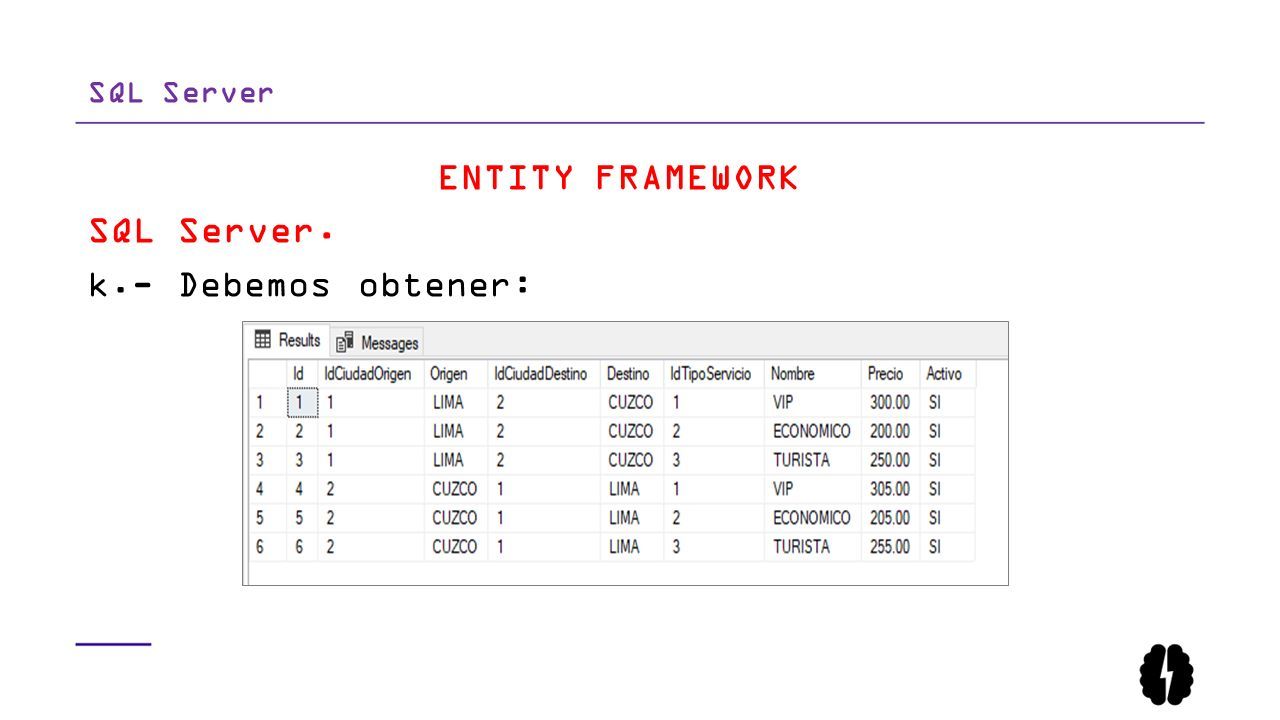Click the SQL Server slide title
This screenshot has height=720, width=1280.
pos(181,93)
